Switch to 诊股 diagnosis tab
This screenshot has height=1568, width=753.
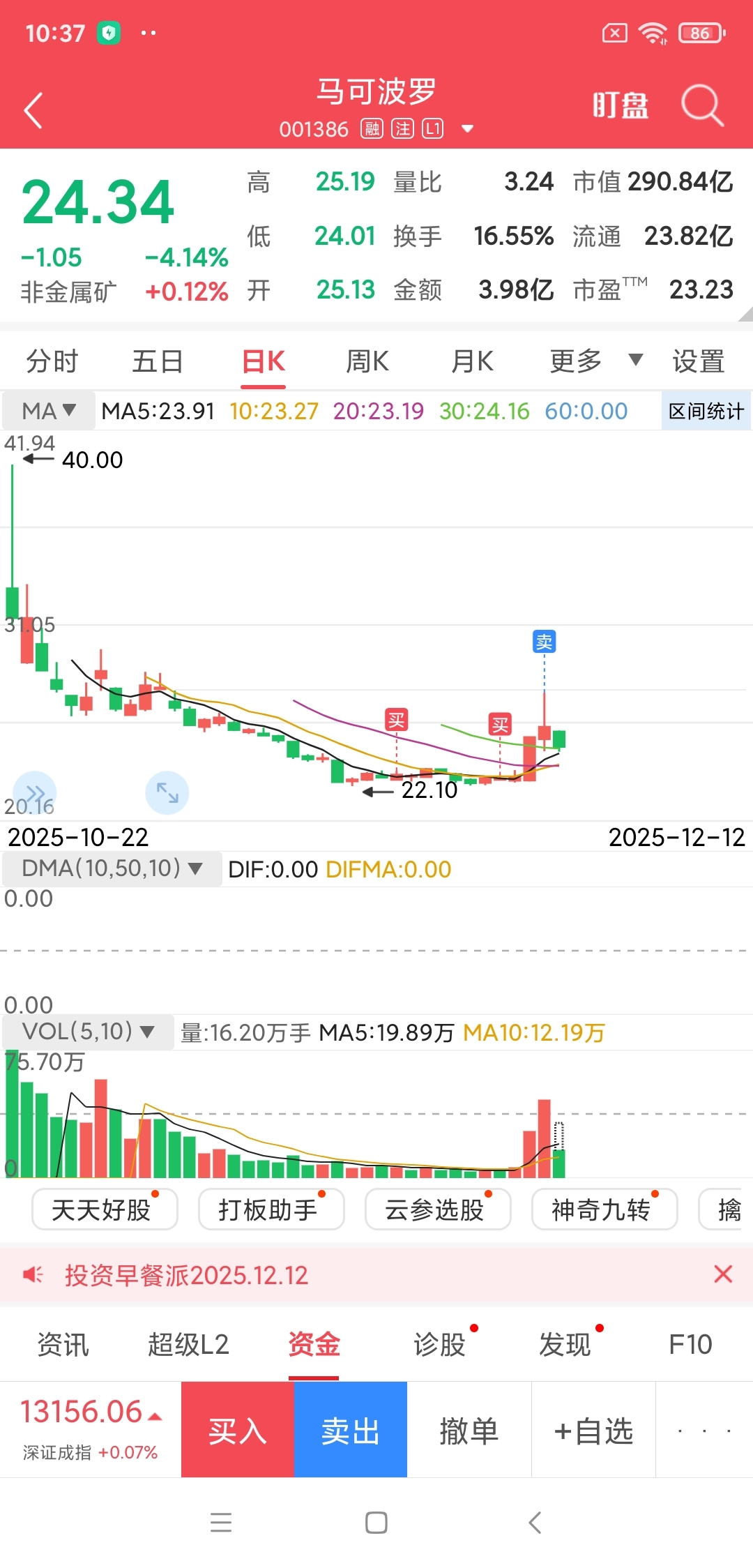click(439, 1344)
